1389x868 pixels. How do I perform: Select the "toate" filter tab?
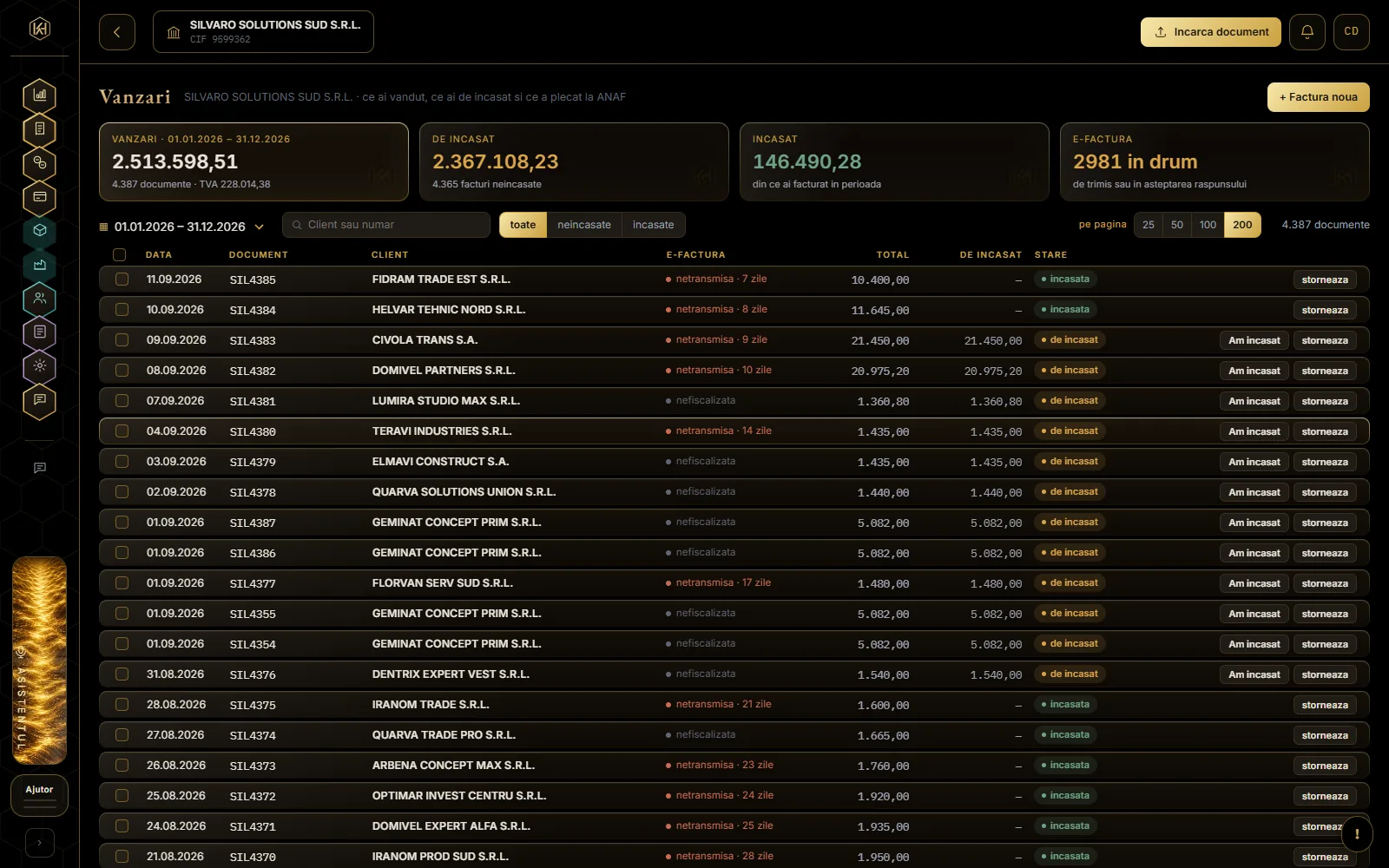tap(523, 225)
